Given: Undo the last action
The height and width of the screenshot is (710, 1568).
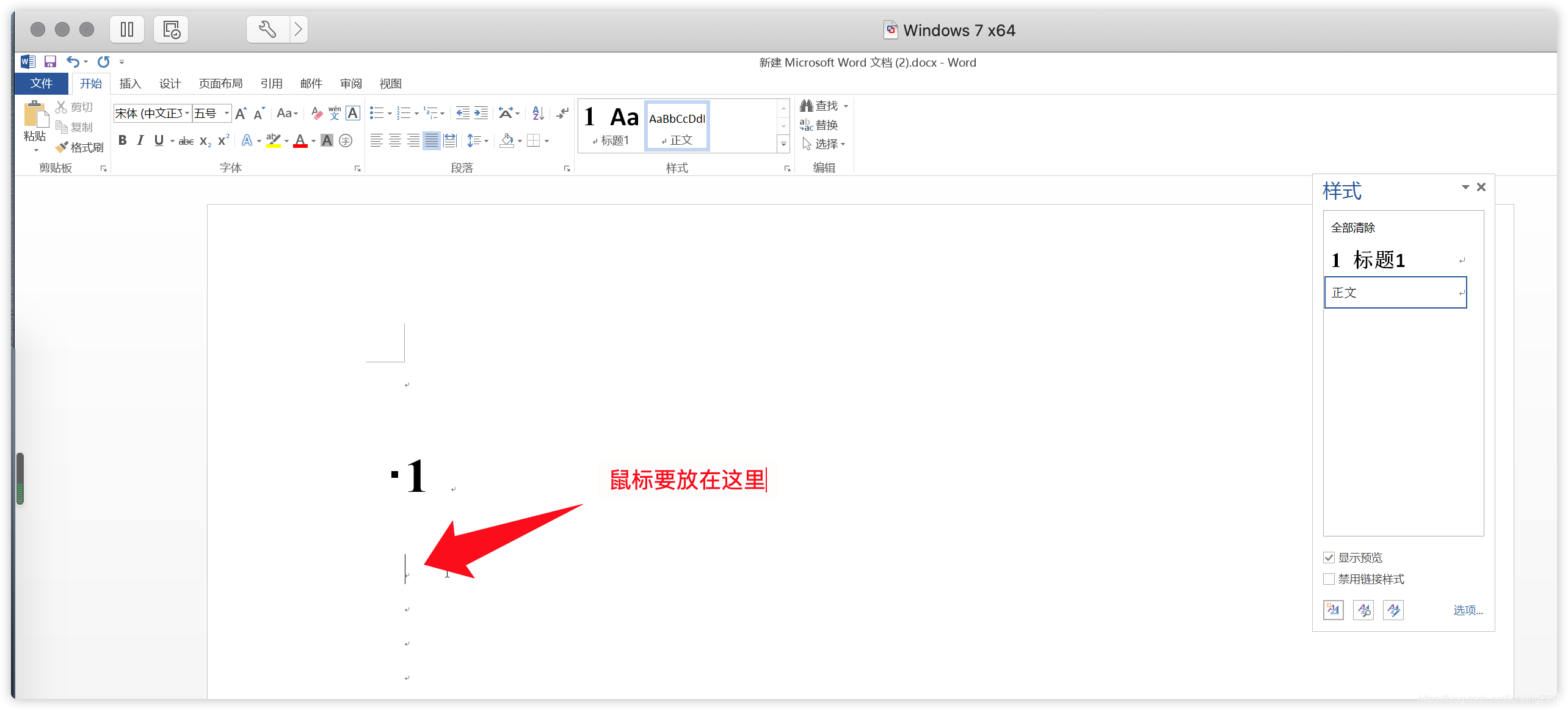Looking at the screenshot, I should (x=73, y=62).
